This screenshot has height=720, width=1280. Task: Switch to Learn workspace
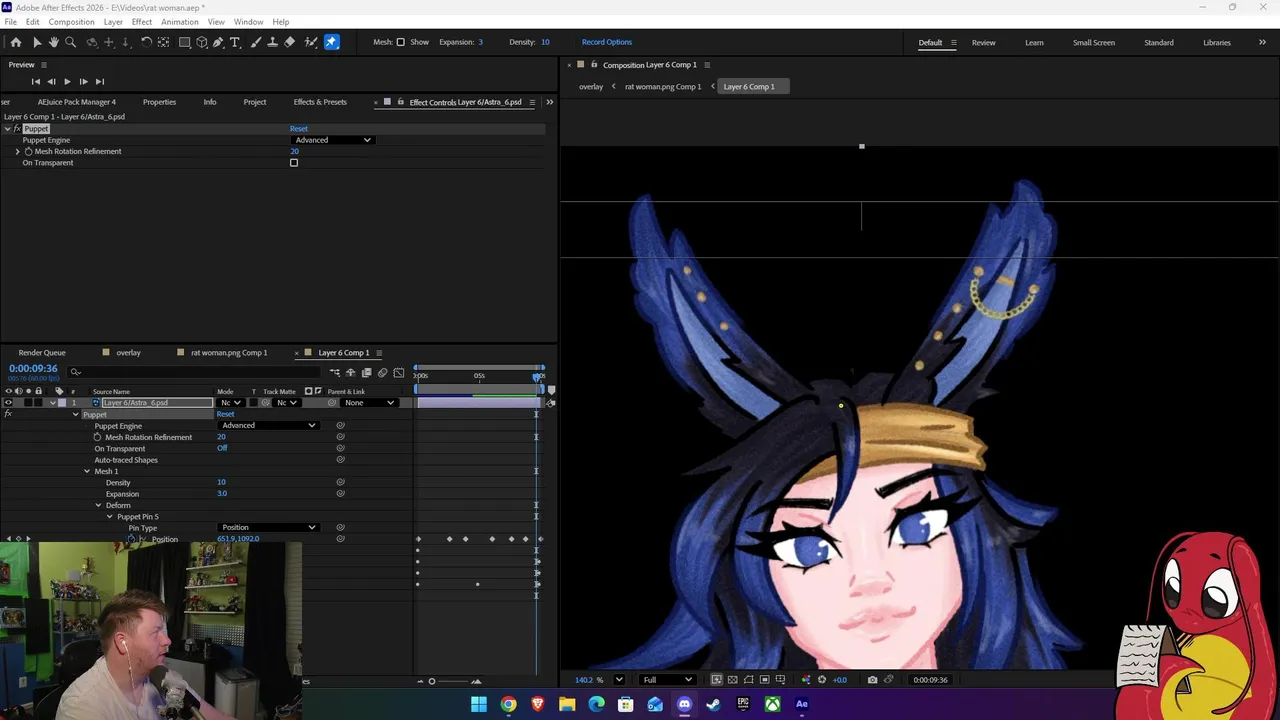point(1034,42)
